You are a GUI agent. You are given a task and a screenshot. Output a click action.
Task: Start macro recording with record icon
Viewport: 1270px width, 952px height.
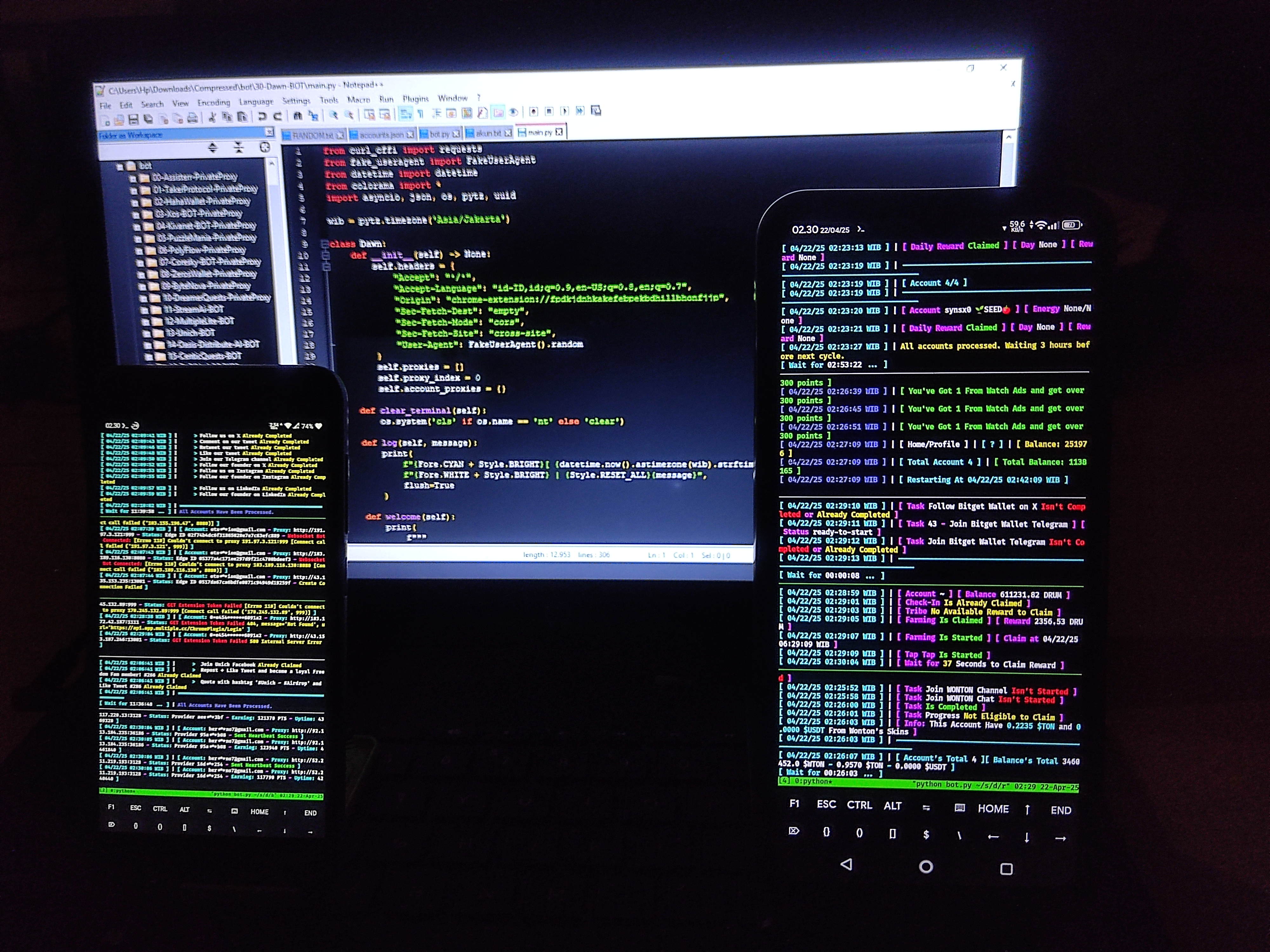tap(533, 111)
